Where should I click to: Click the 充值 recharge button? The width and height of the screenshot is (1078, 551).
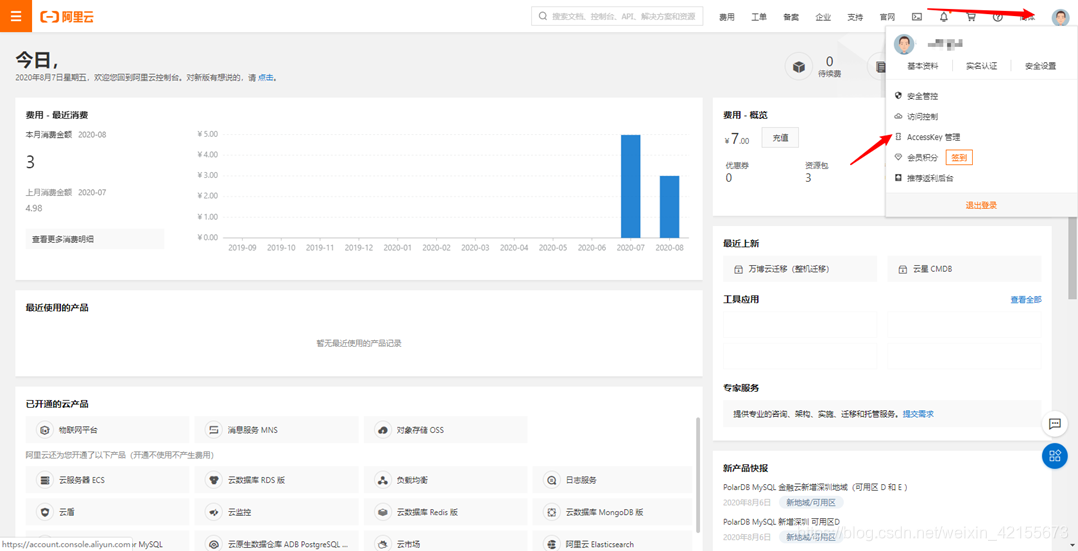point(780,138)
